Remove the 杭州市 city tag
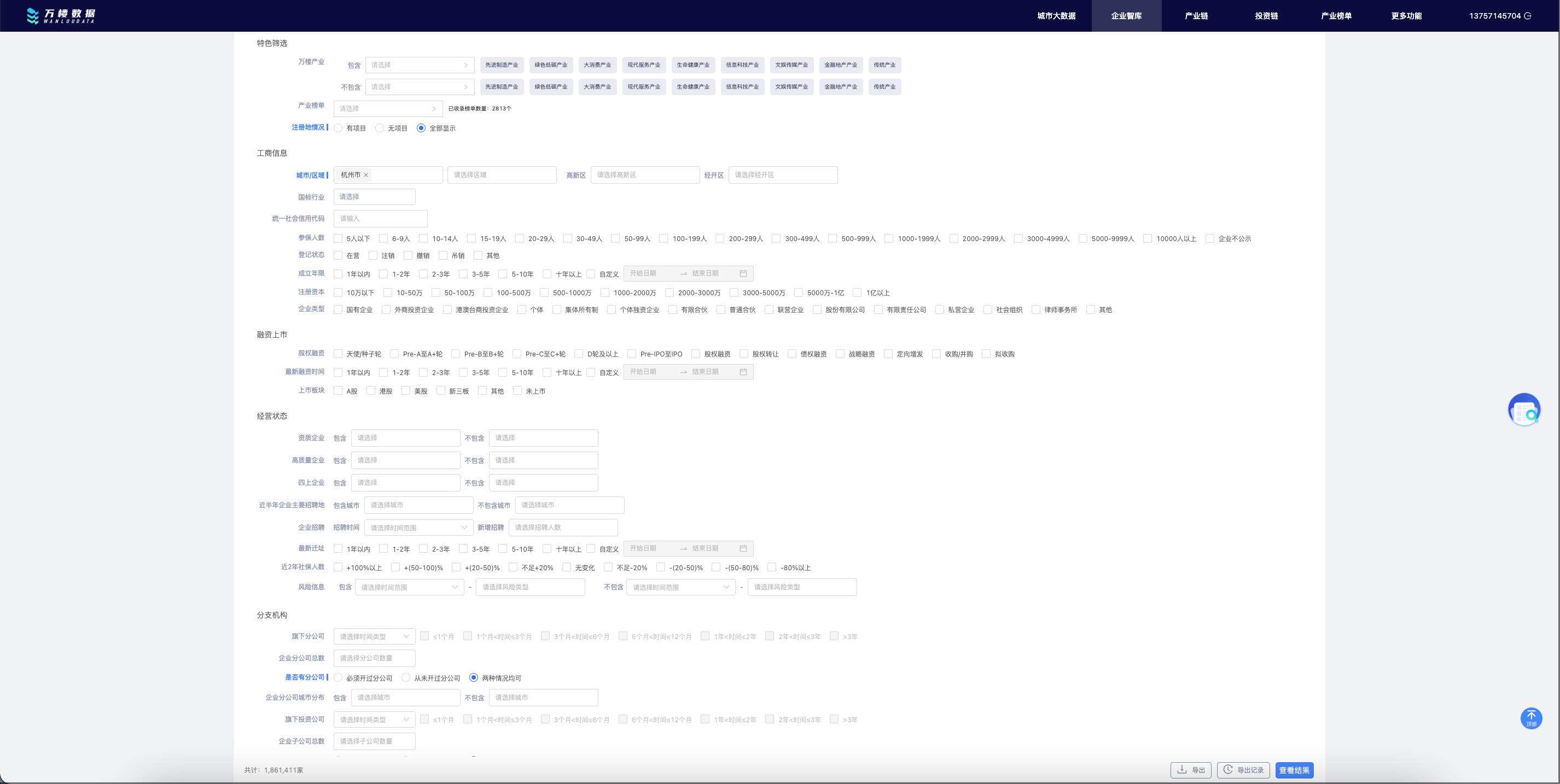The image size is (1560, 784). [366, 175]
